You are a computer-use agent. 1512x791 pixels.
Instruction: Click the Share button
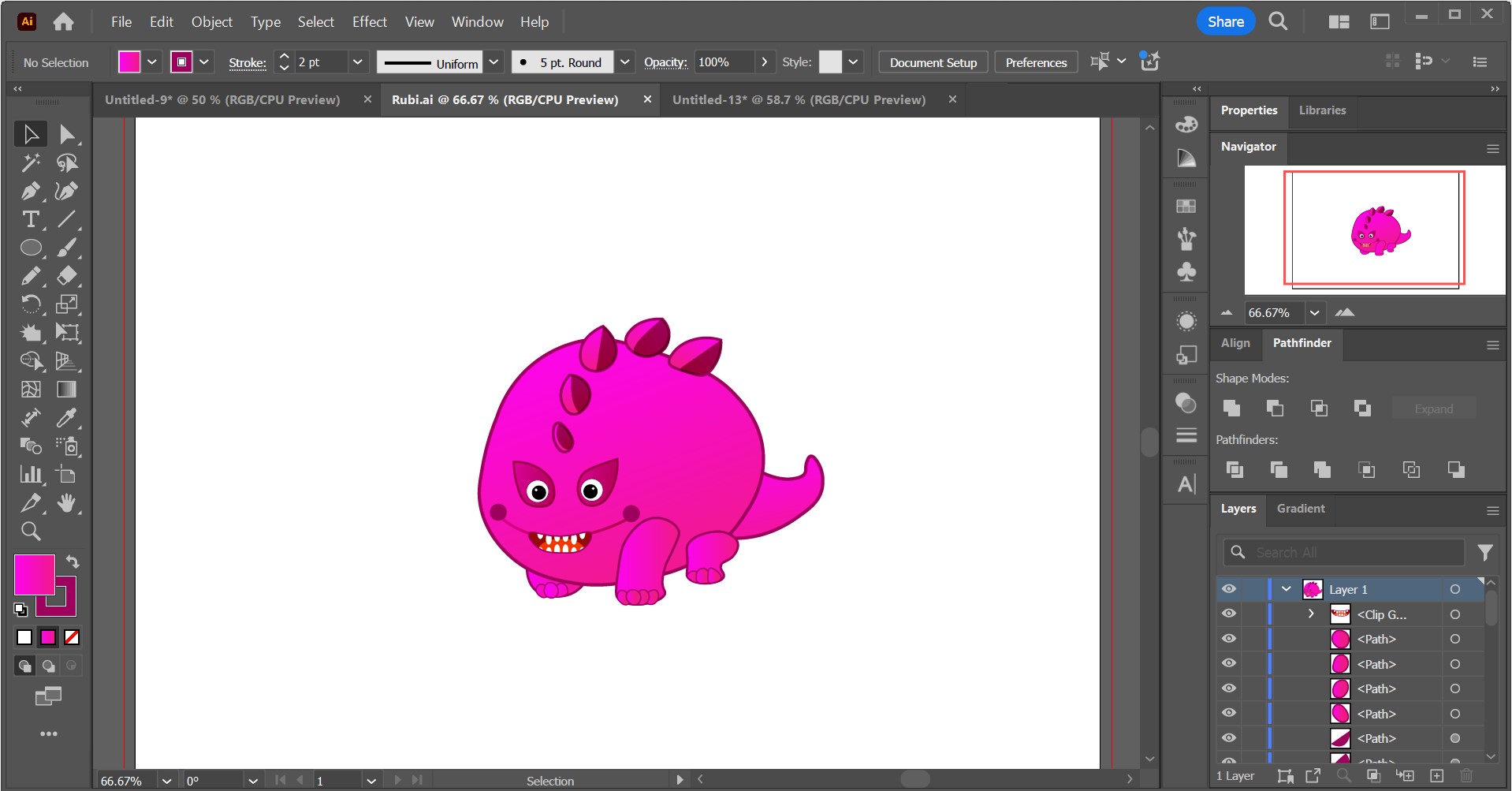1226,22
